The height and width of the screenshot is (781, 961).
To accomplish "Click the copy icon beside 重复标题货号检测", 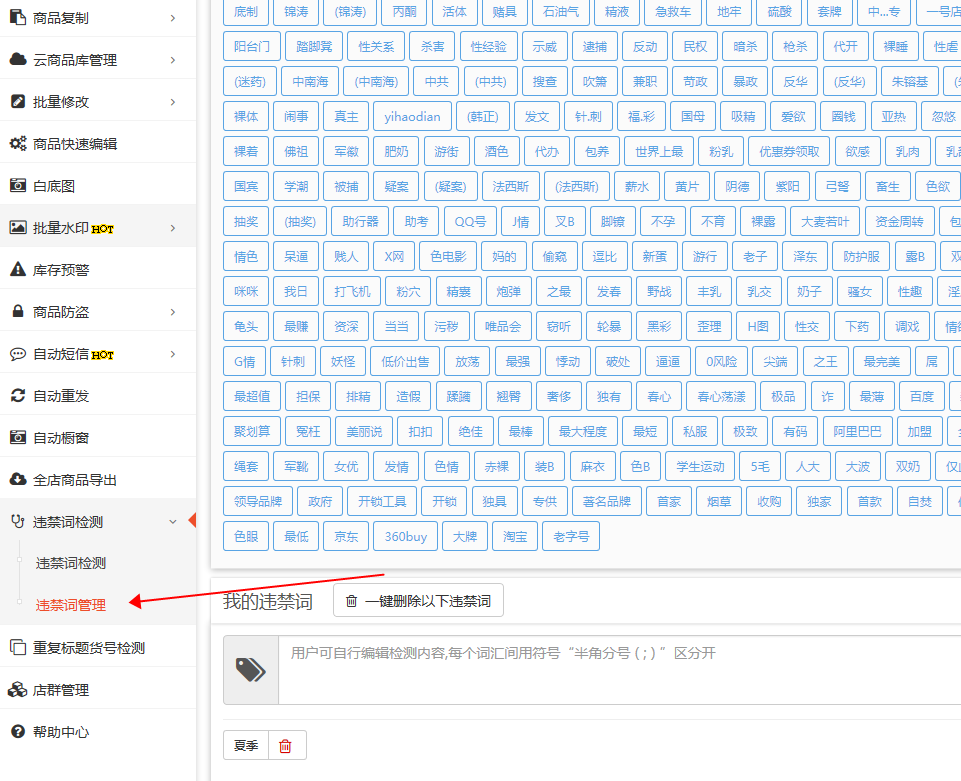I will coord(18,647).
